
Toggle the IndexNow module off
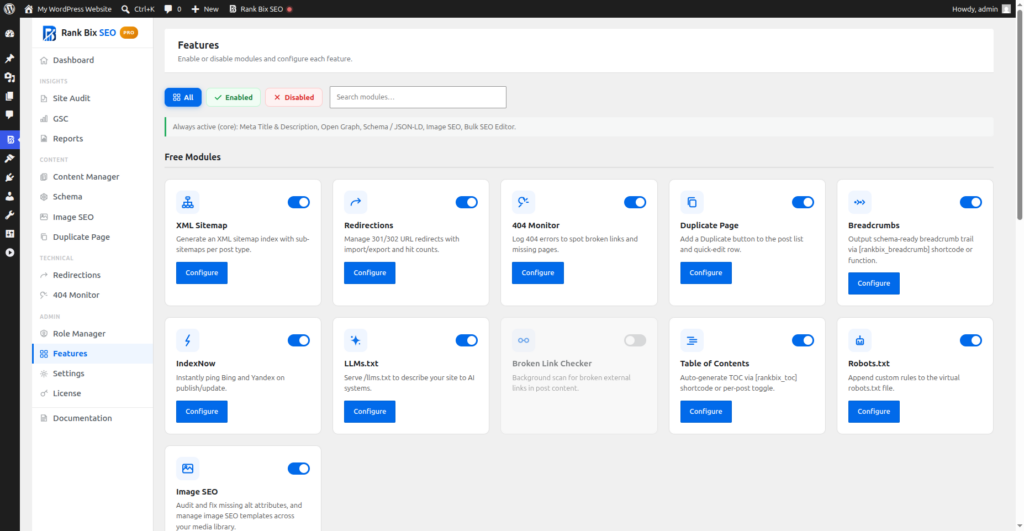point(298,340)
